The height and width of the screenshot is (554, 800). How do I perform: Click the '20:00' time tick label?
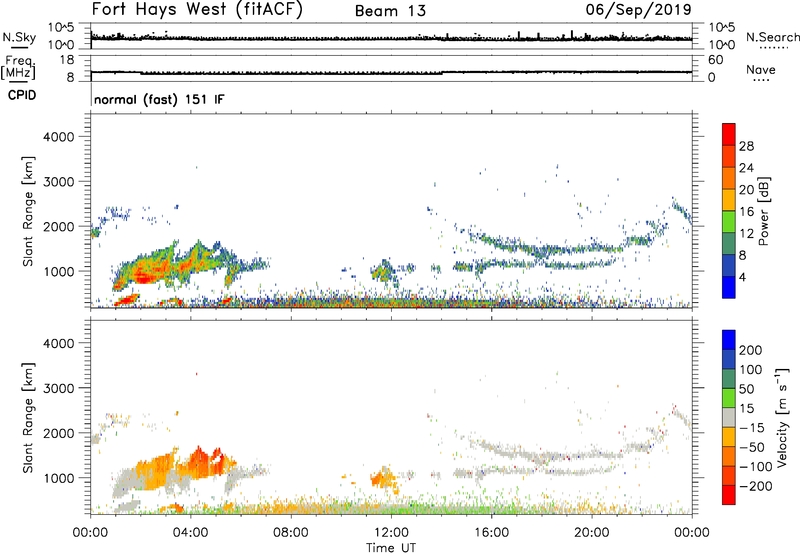[592, 533]
